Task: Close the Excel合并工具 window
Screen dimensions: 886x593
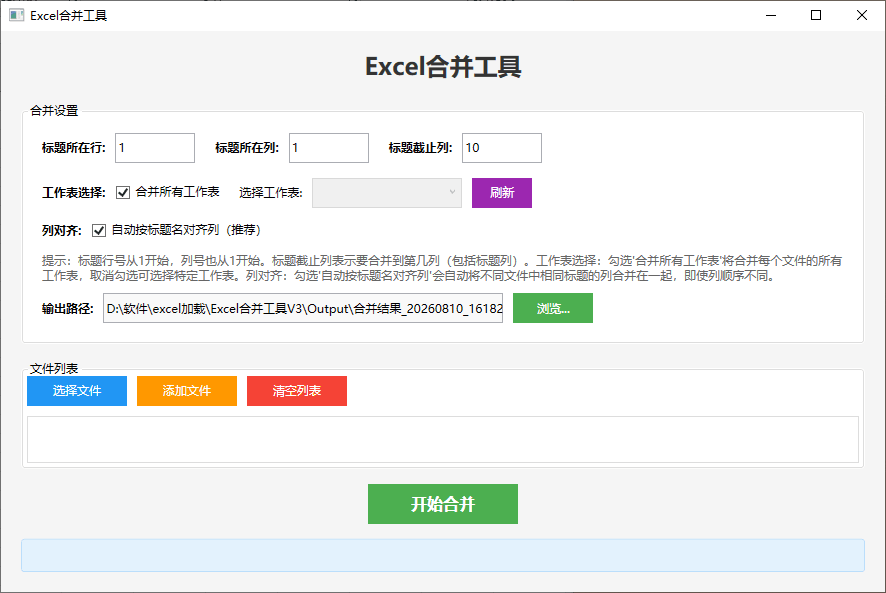Action: pos(862,15)
